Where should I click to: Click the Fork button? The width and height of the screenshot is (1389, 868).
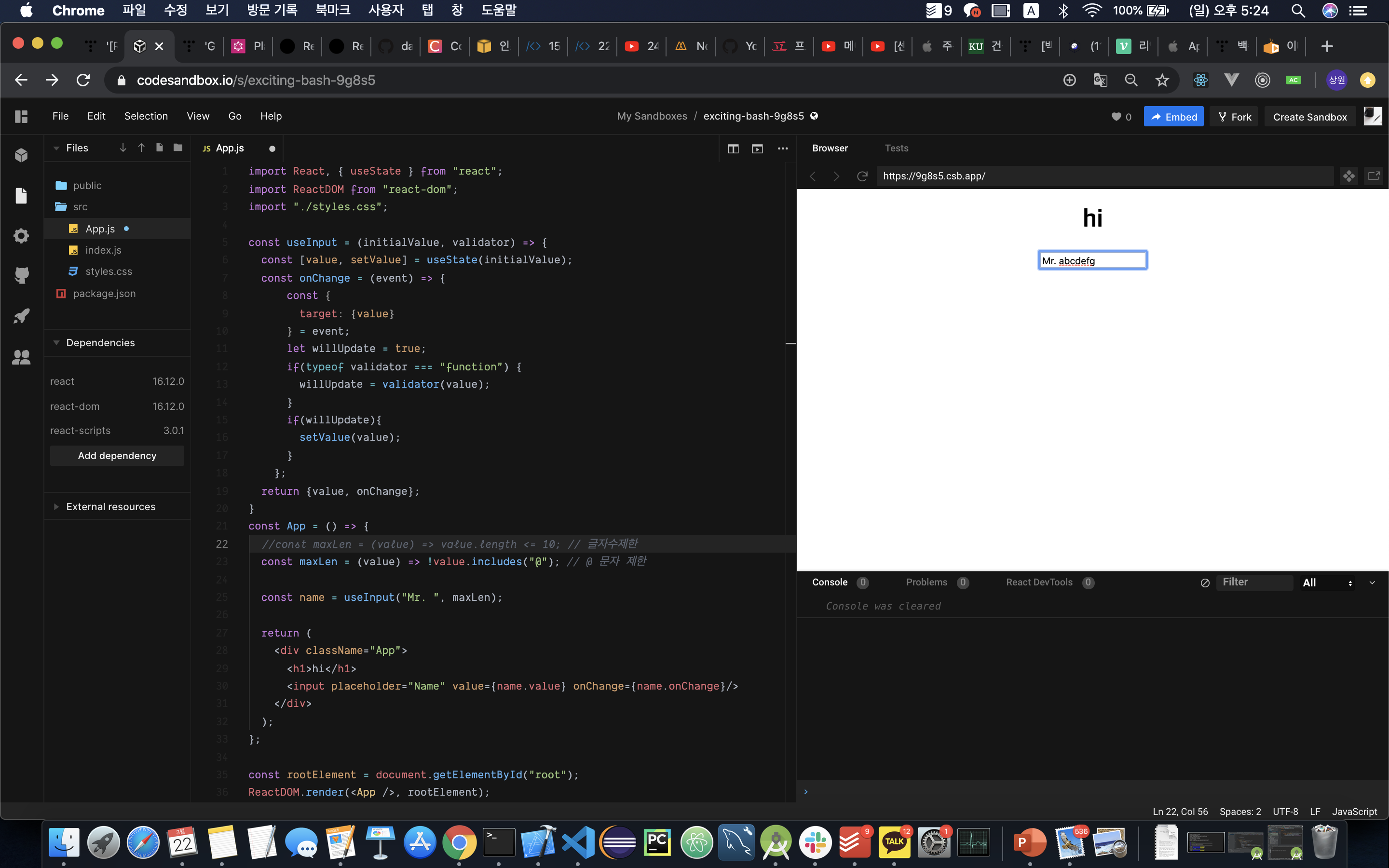[x=1234, y=117]
